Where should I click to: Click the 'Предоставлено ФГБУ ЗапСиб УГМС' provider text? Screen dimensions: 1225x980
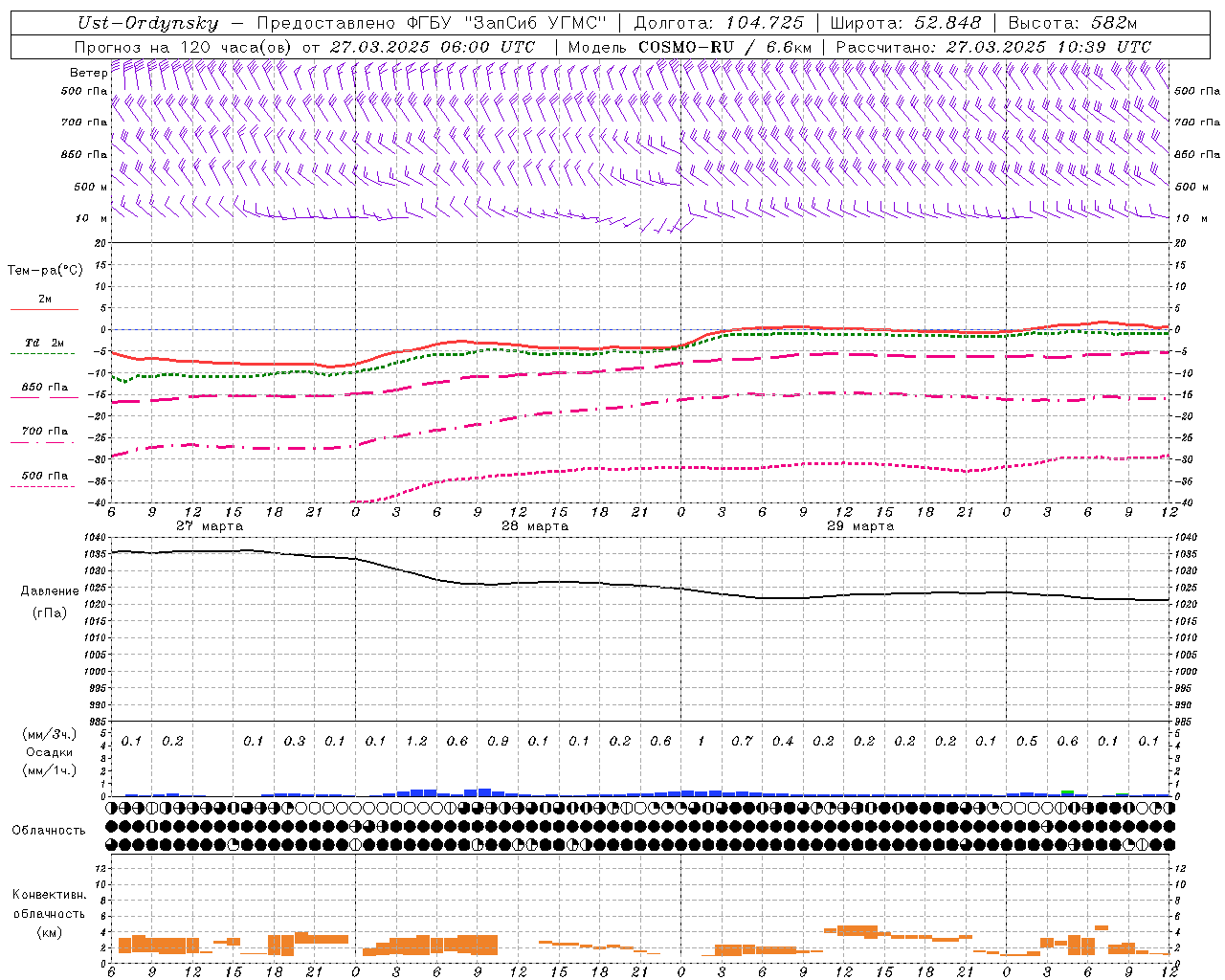click(432, 23)
